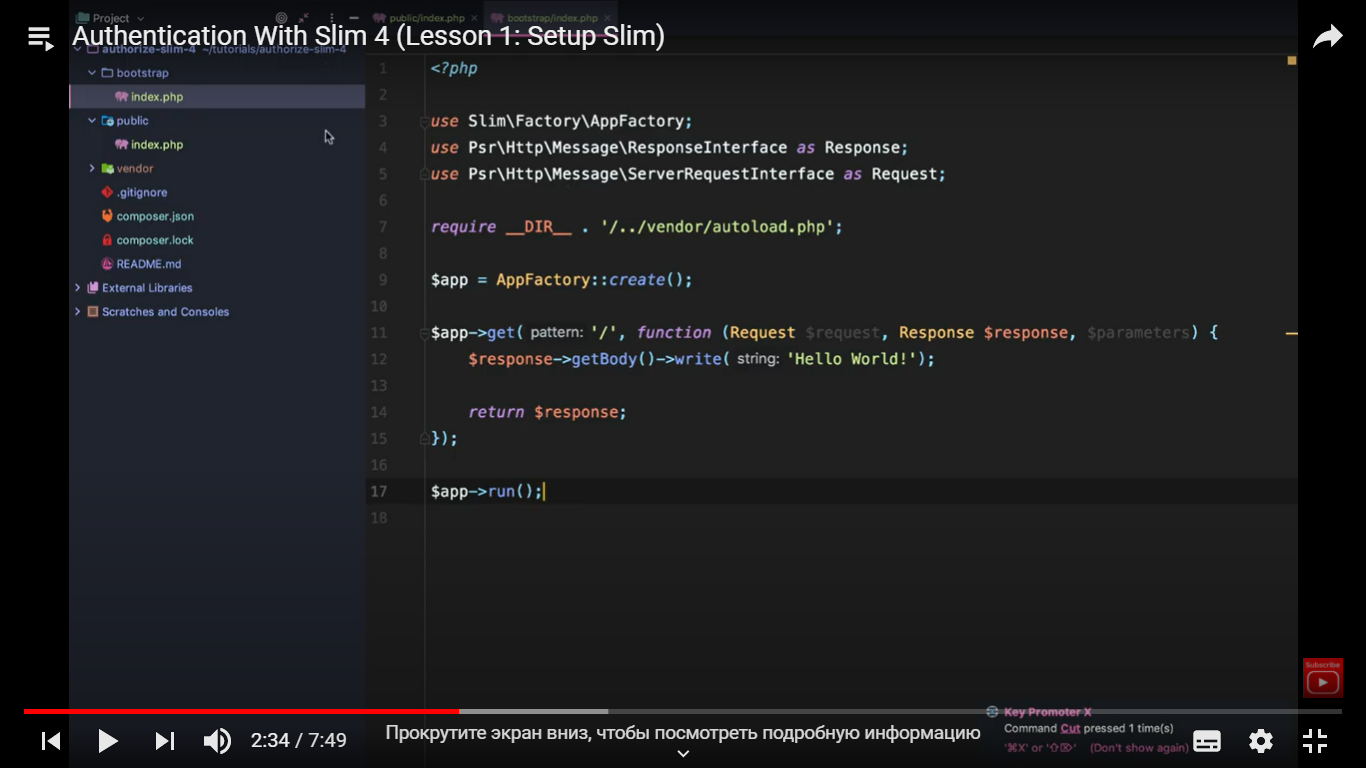This screenshot has height=768, width=1366.
Task: Exit fullscreen mode
Action: point(1315,741)
